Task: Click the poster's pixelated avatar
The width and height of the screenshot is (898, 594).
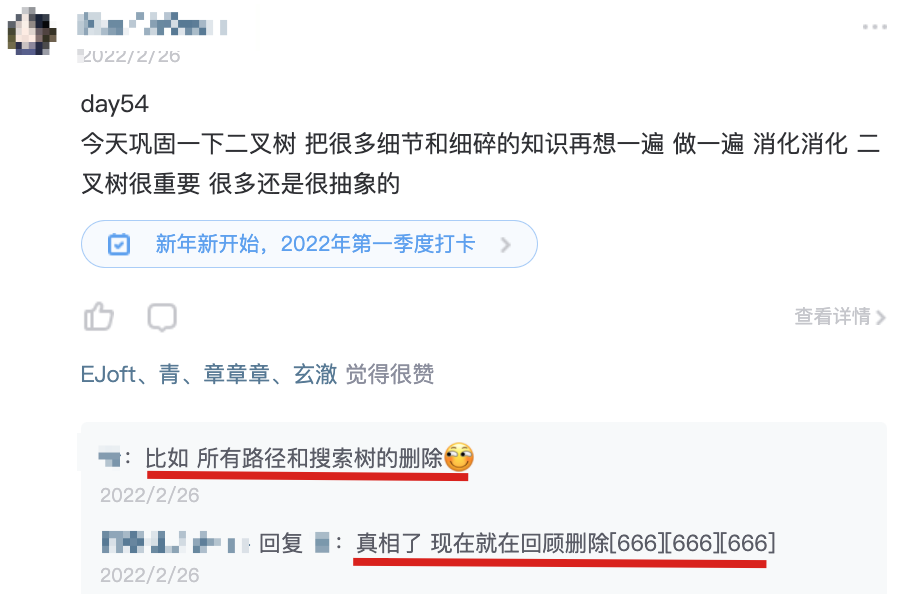Action: (x=32, y=32)
